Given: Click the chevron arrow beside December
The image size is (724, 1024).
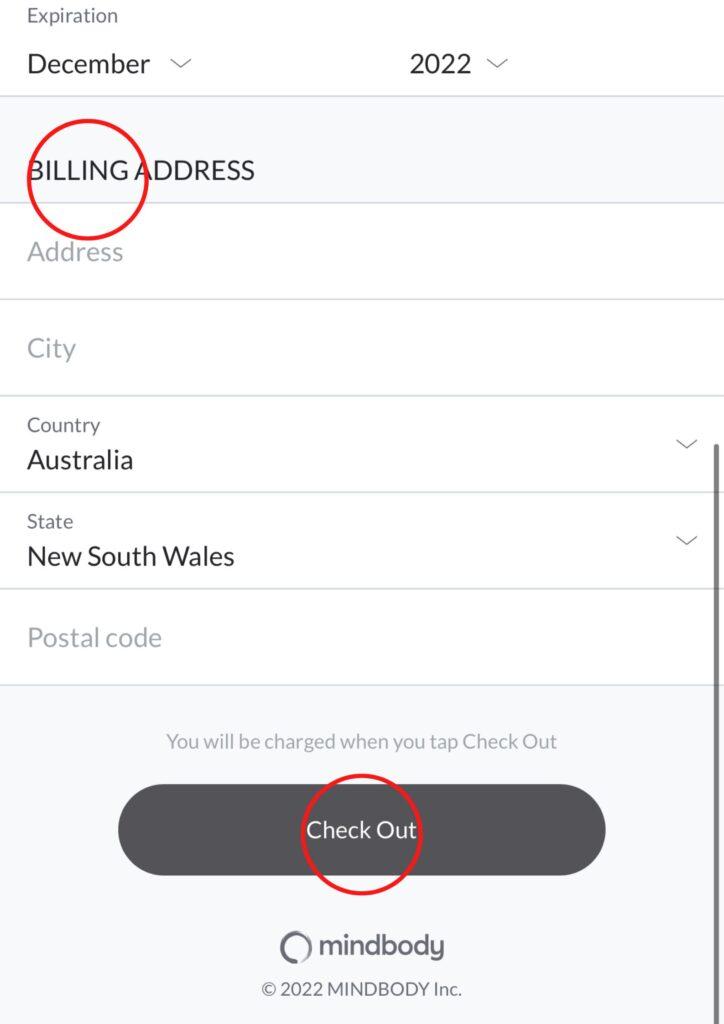Looking at the screenshot, I should pos(180,64).
